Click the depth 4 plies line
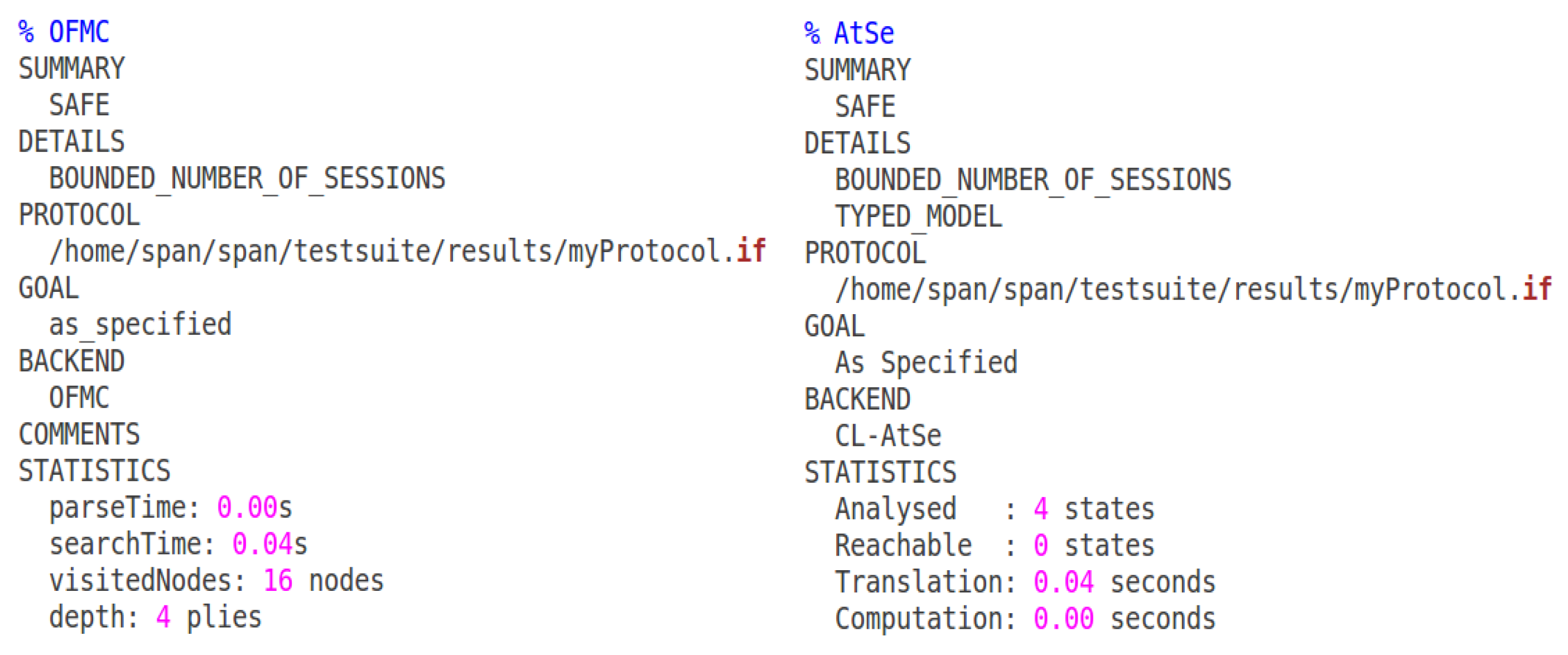The height and width of the screenshot is (655, 1568). click(x=155, y=617)
